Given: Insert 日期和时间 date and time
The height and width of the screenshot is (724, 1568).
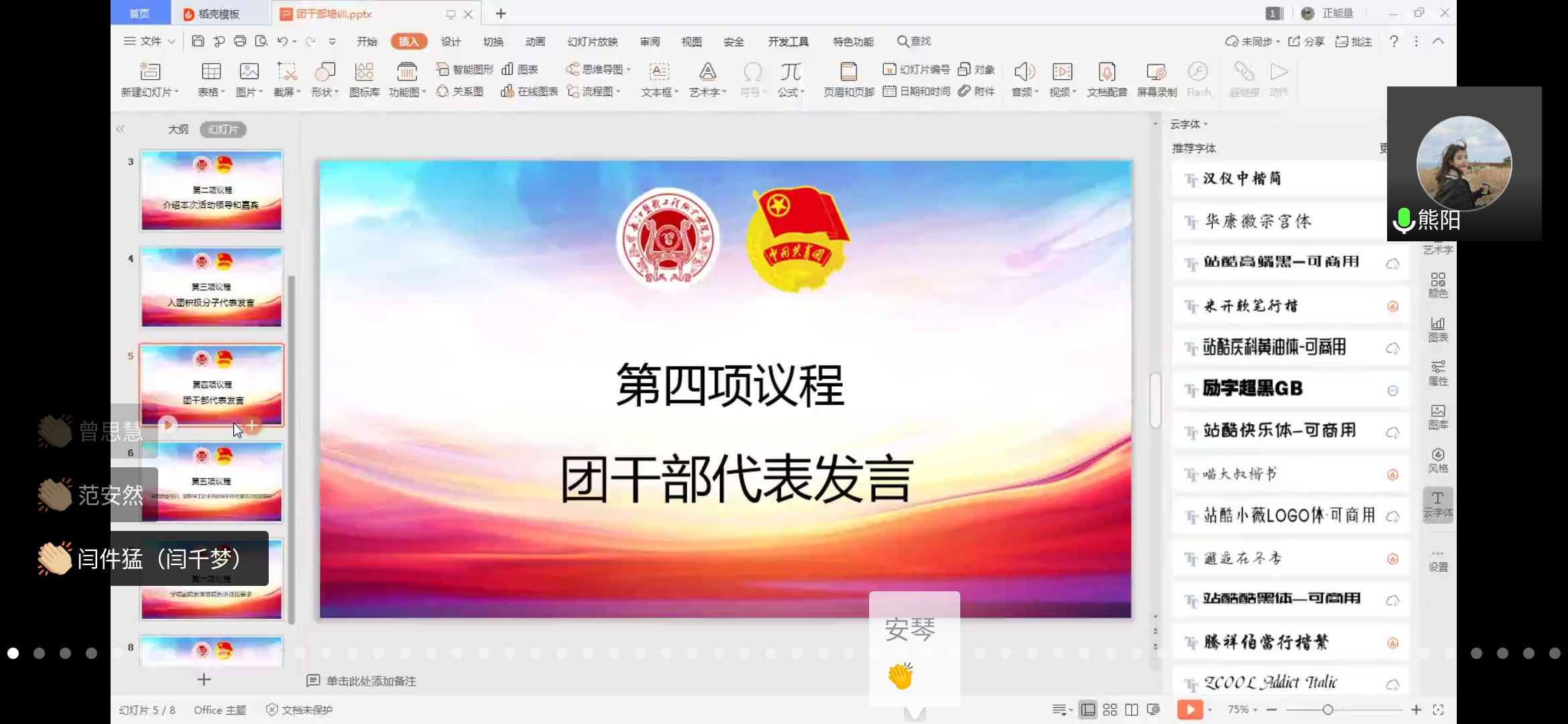Looking at the screenshot, I should (x=916, y=91).
